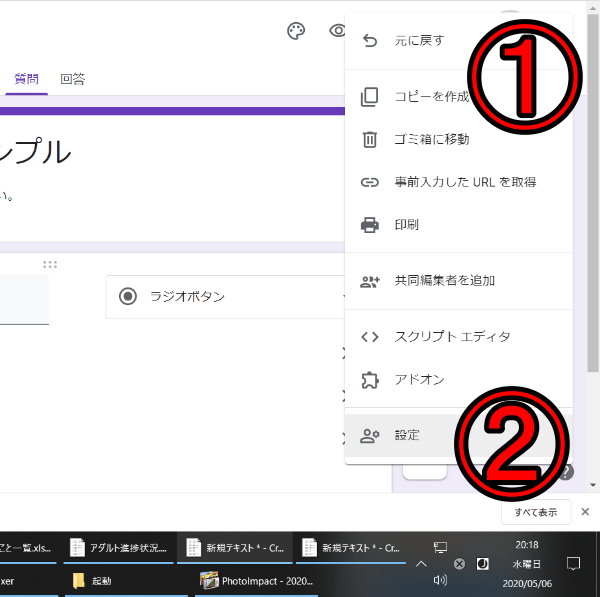Click the undo arrow icon beside 元に戻す
Screen dimensions: 600x597
370,41
